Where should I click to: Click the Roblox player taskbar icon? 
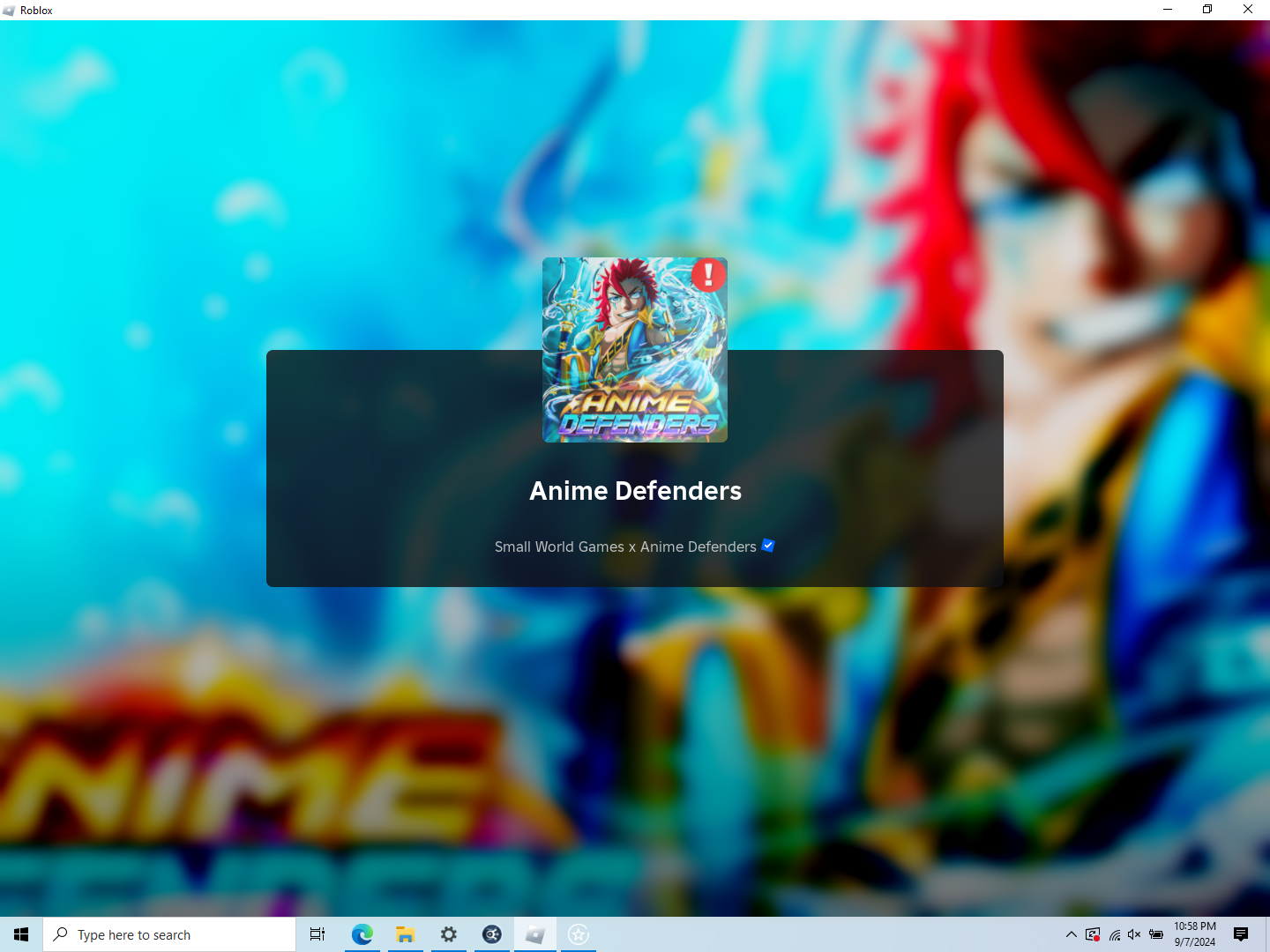(x=535, y=934)
